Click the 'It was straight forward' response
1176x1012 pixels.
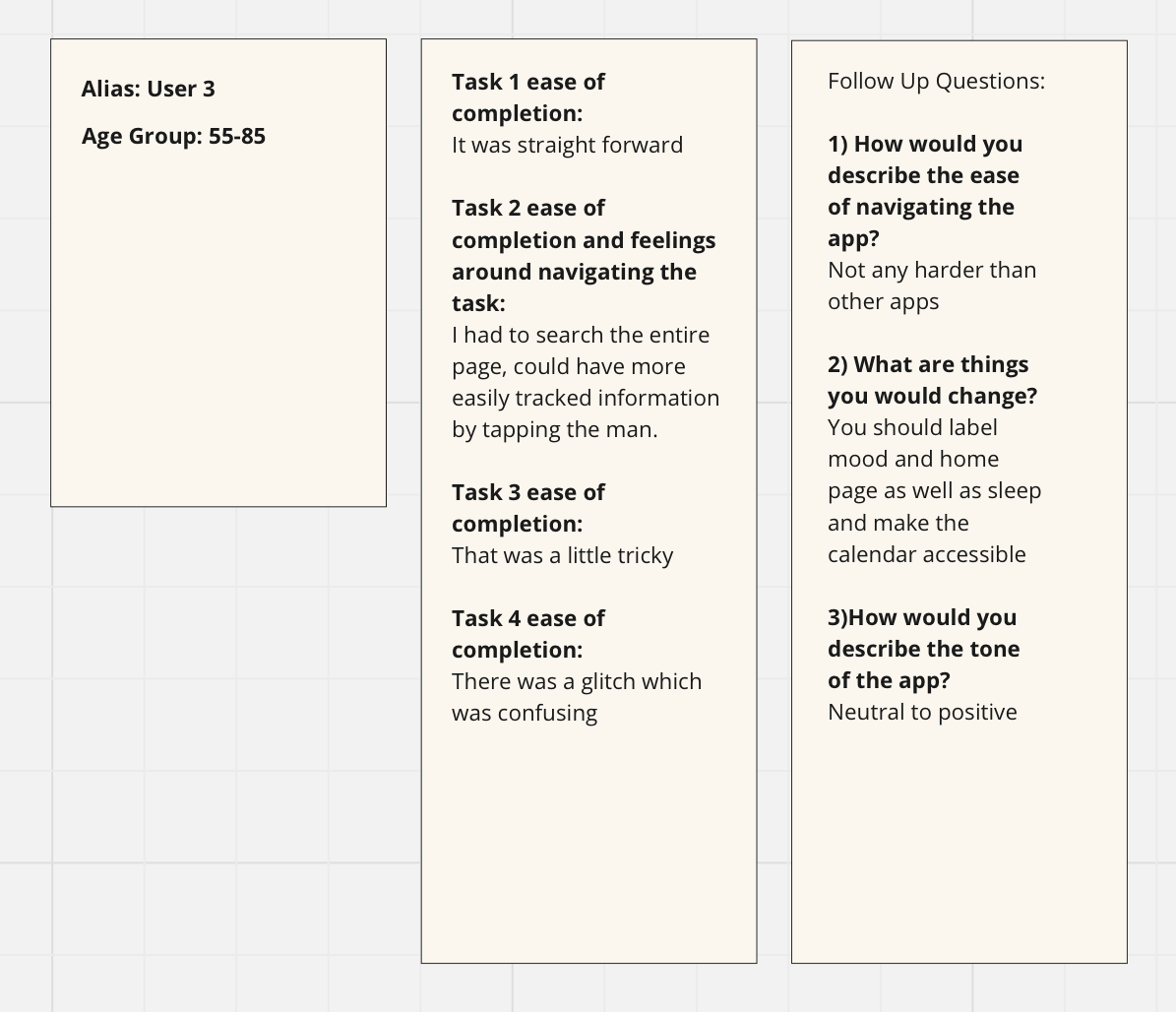click(x=567, y=145)
